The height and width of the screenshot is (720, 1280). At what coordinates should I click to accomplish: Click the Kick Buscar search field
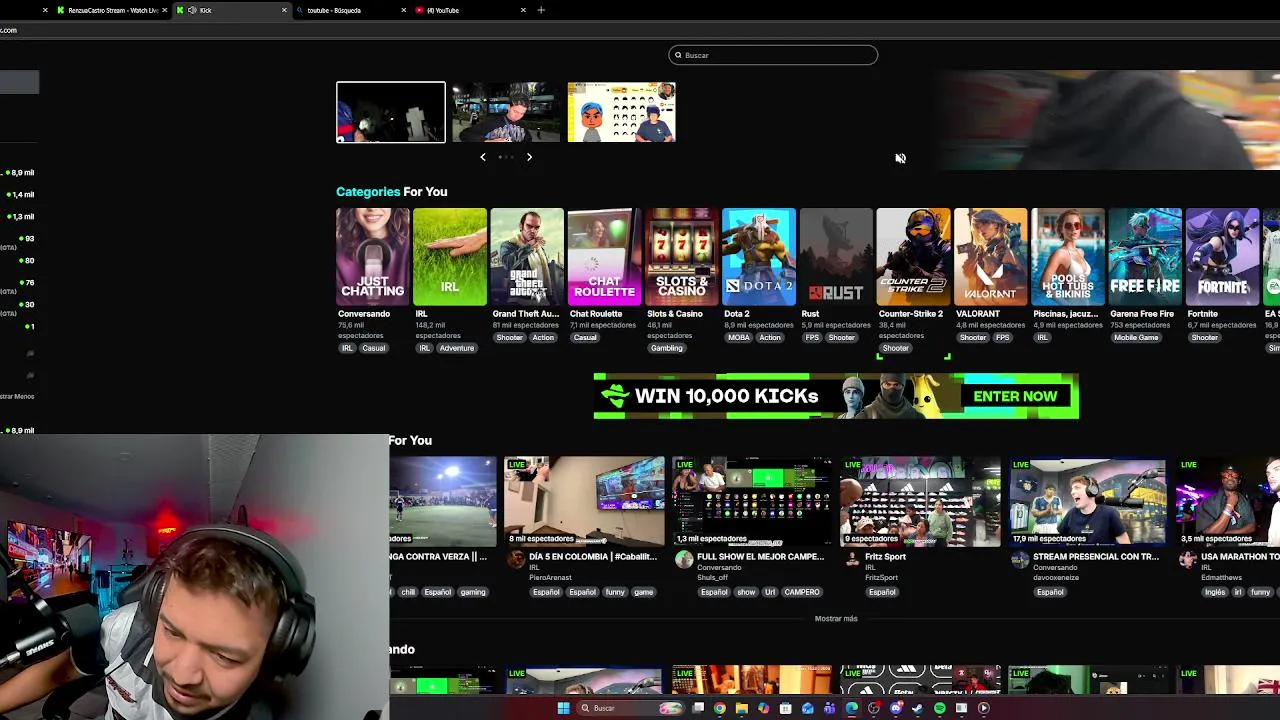click(773, 55)
